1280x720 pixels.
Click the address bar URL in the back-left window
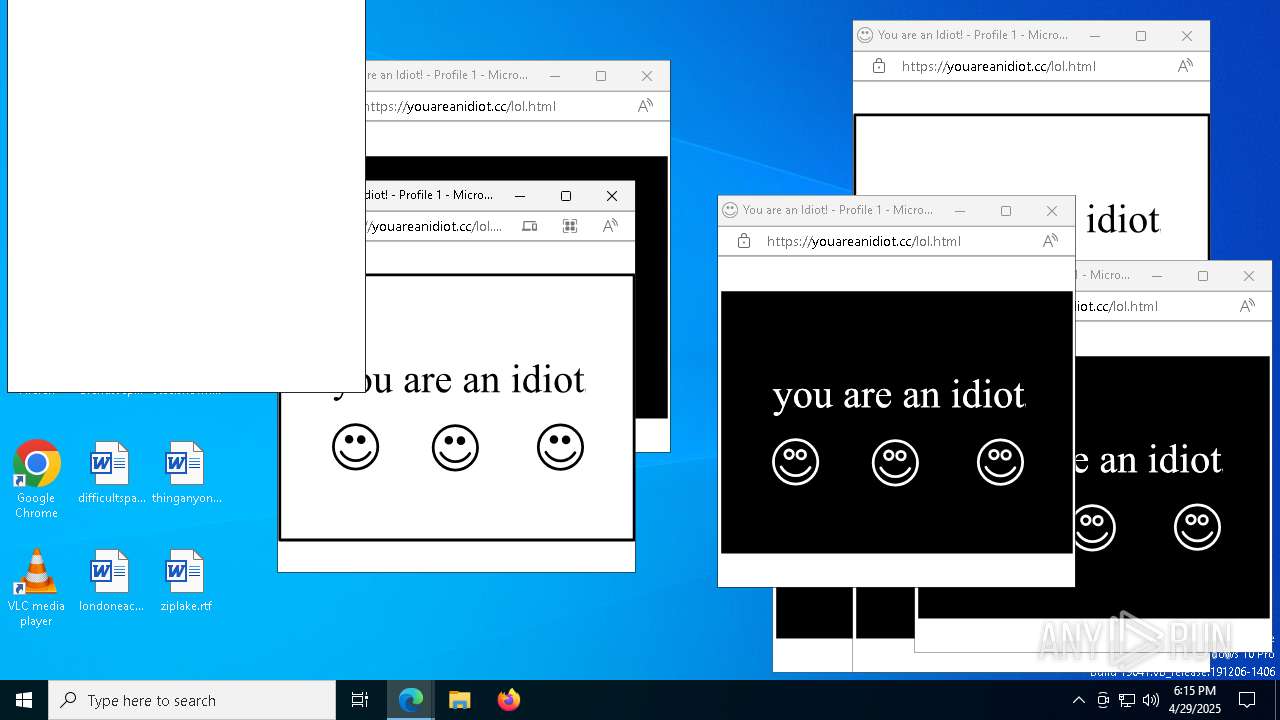click(461, 106)
